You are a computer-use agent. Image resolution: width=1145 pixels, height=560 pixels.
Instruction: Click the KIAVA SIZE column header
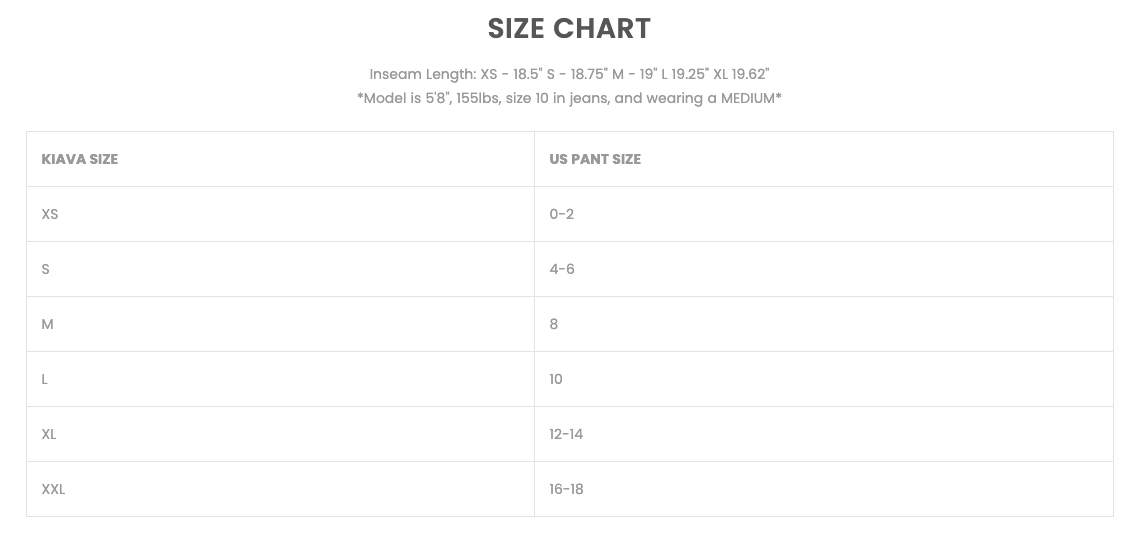[x=80, y=159]
